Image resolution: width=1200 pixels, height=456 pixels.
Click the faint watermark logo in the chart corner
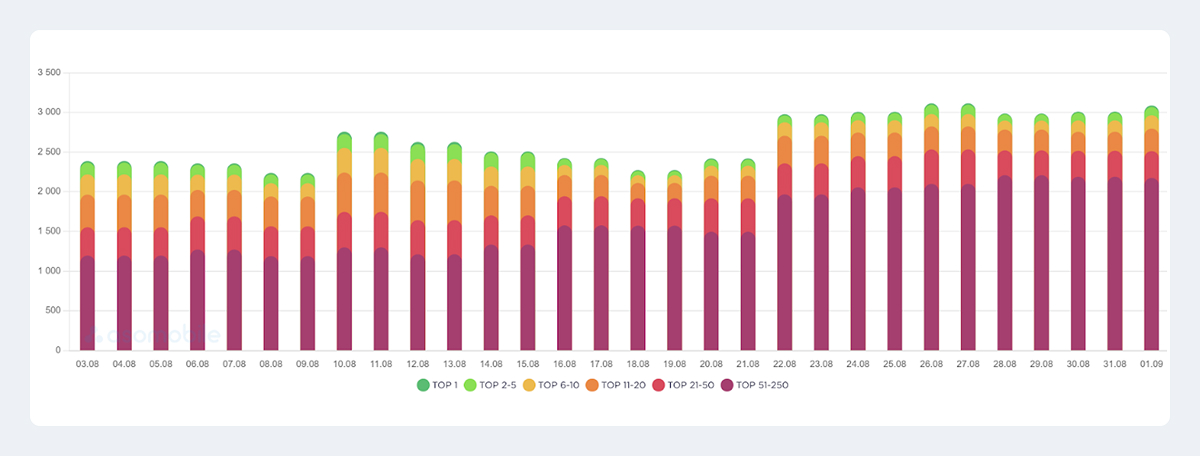click(x=150, y=337)
